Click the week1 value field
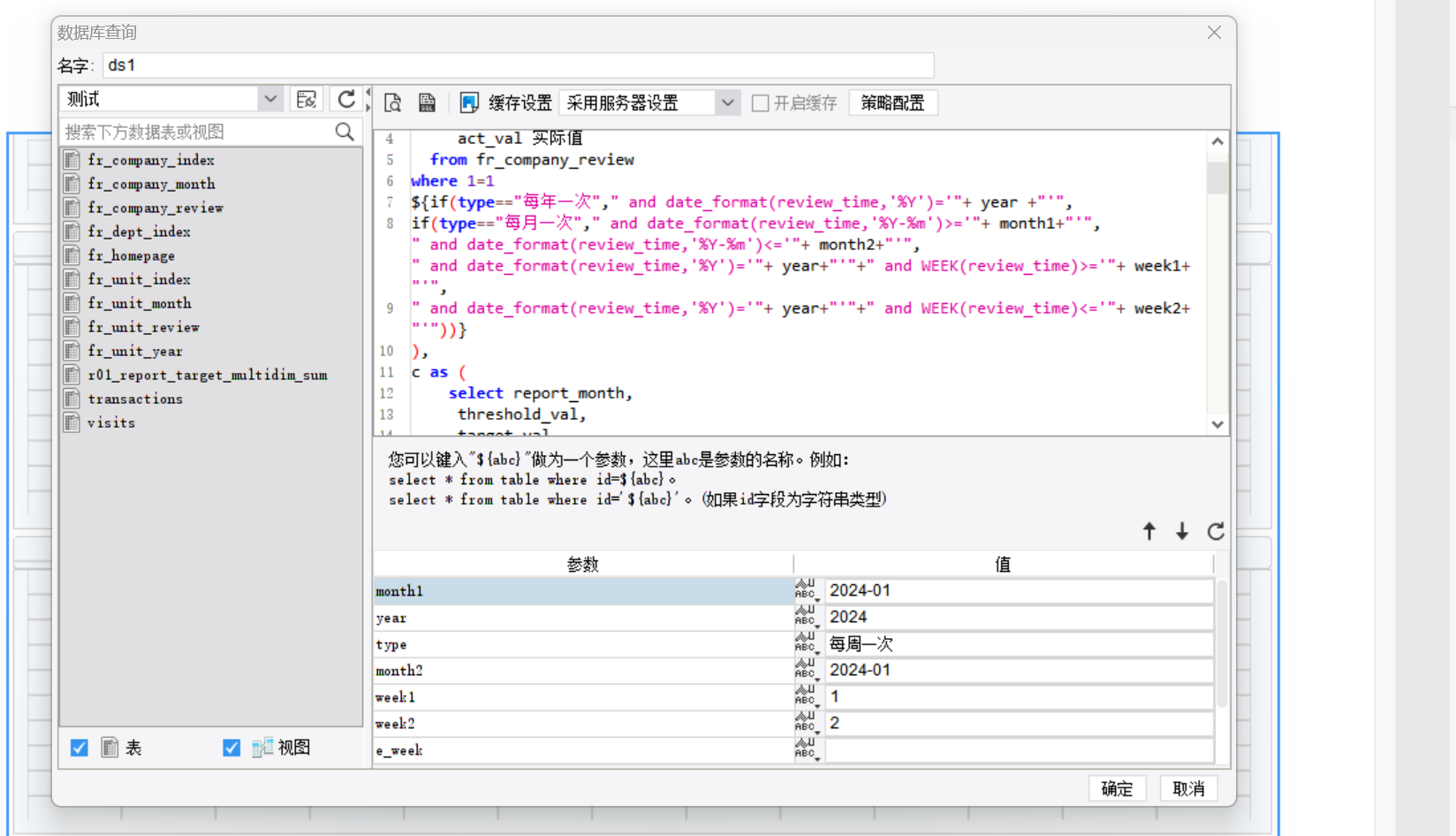Viewport: 1456px width, 836px height. tap(1020, 696)
